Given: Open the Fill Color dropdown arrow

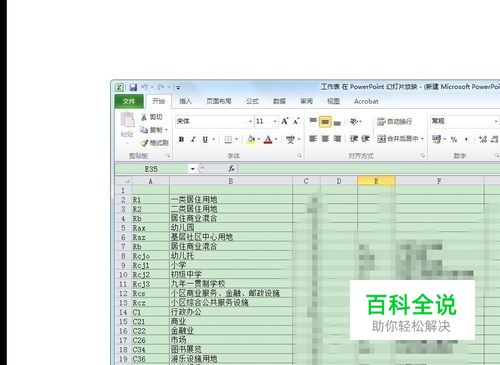Looking at the screenshot, I should pos(259,140).
